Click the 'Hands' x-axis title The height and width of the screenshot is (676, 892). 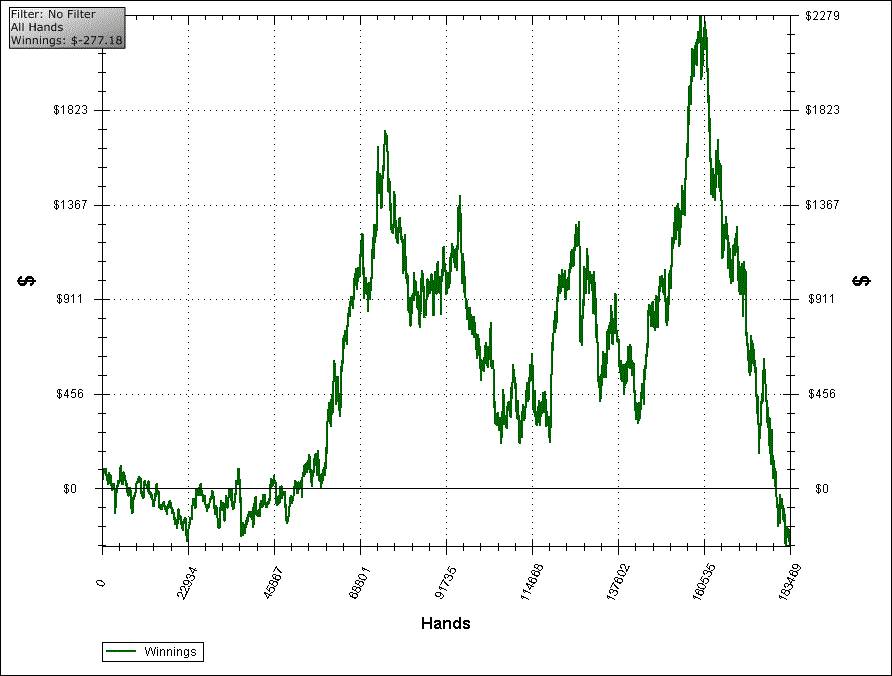[x=445, y=624]
